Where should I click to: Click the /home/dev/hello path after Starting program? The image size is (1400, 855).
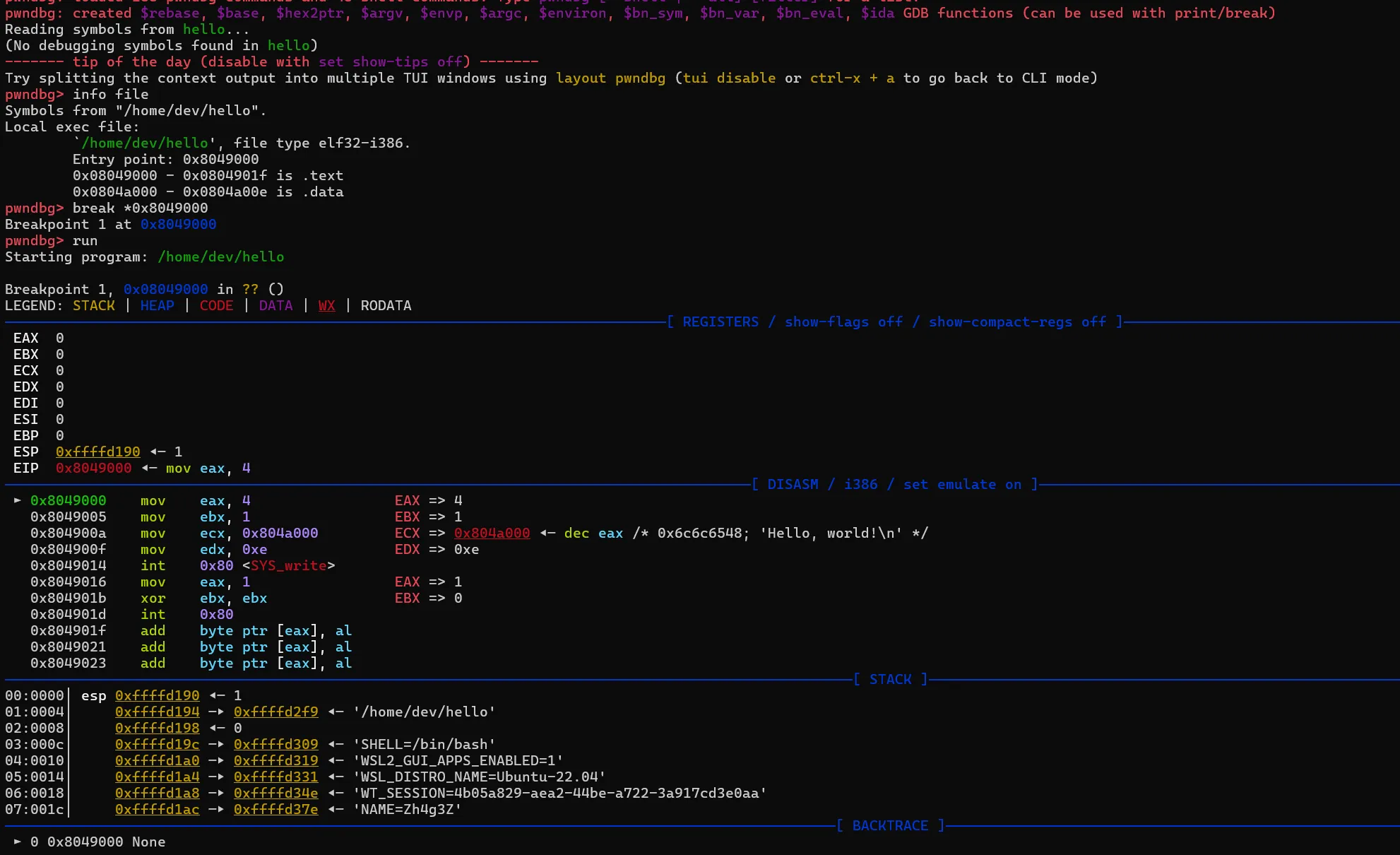220,256
